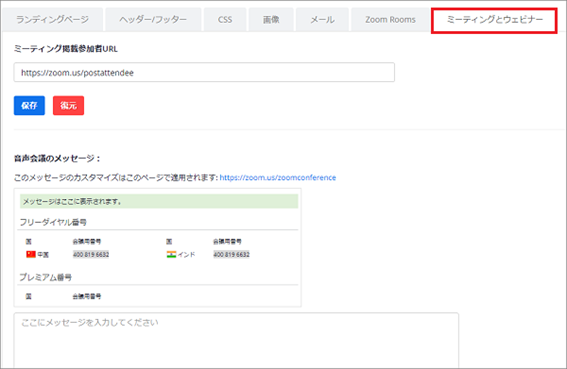Select the ミーティングとウェビナー tab
Image resolution: width=567 pixels, height=369 pixels.
click(494, 20)
